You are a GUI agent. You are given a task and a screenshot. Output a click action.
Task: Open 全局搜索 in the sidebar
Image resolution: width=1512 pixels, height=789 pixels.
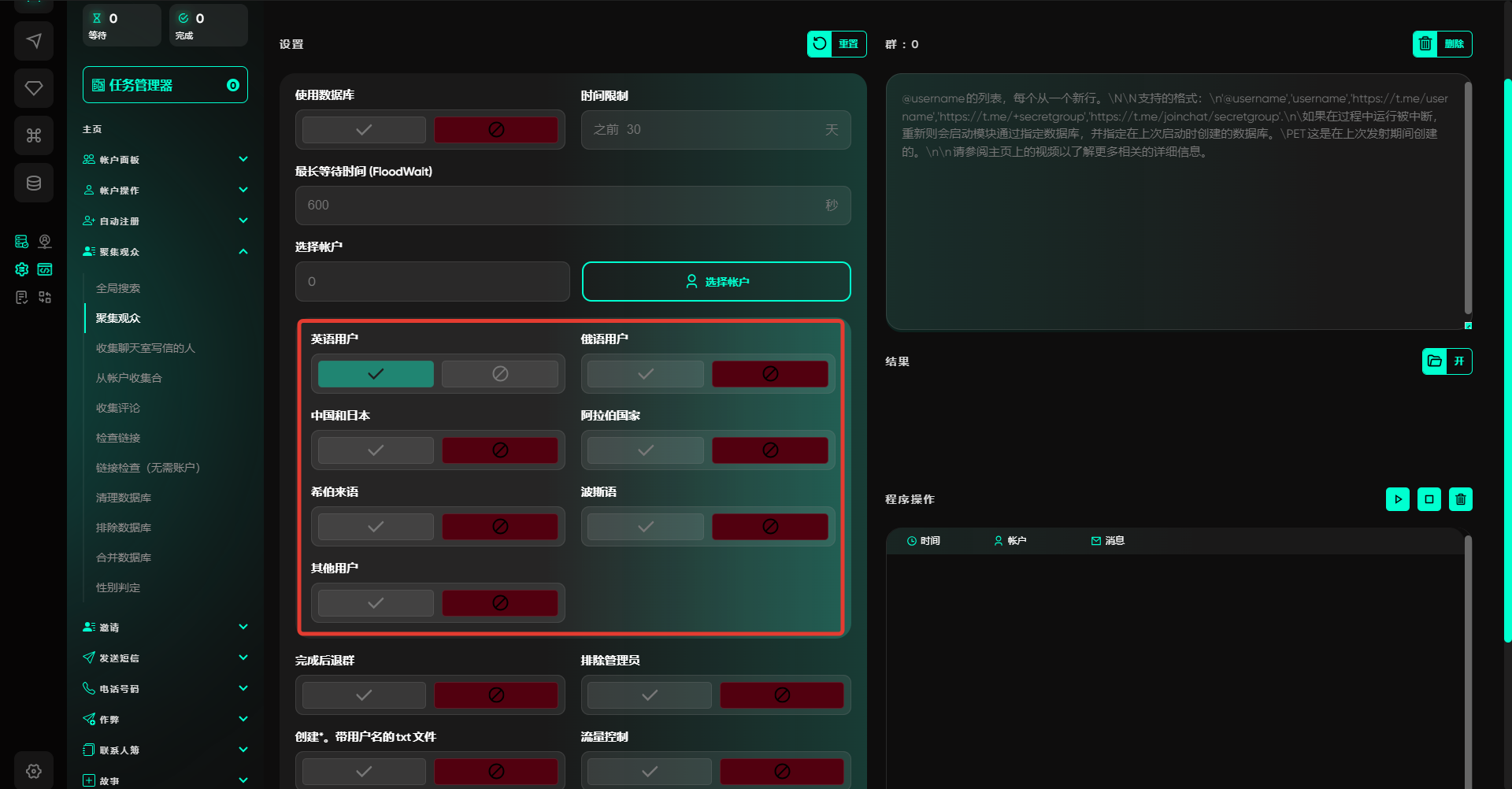(118, 288)
